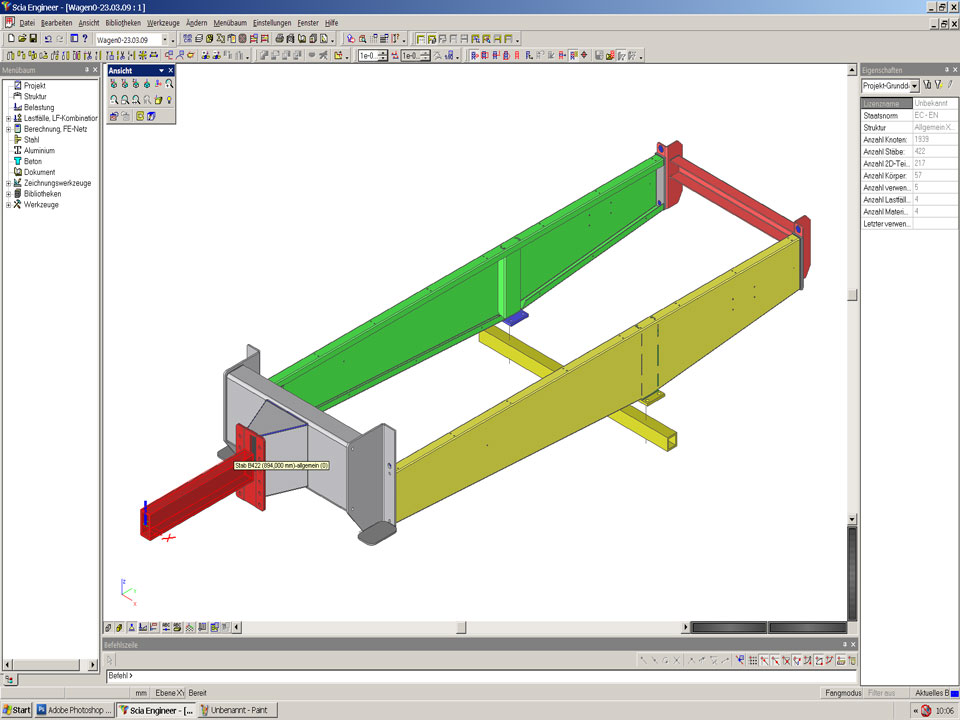The image size is (960, 720).
Task: Click the Undo arrow icon
Action: tap(48, 39)
